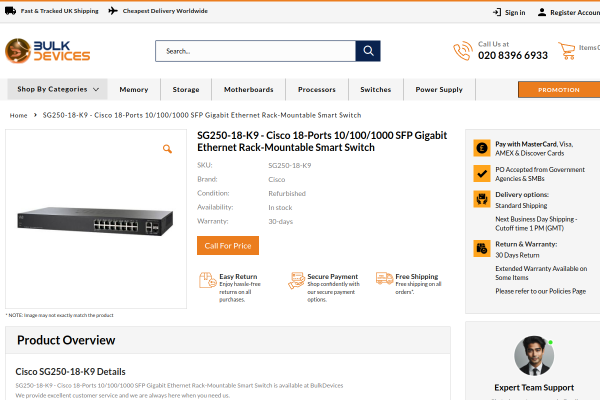Click the Cisco switch product image
Screen dimensions: 600x400
pyautogui.click(x=95, y=221)
